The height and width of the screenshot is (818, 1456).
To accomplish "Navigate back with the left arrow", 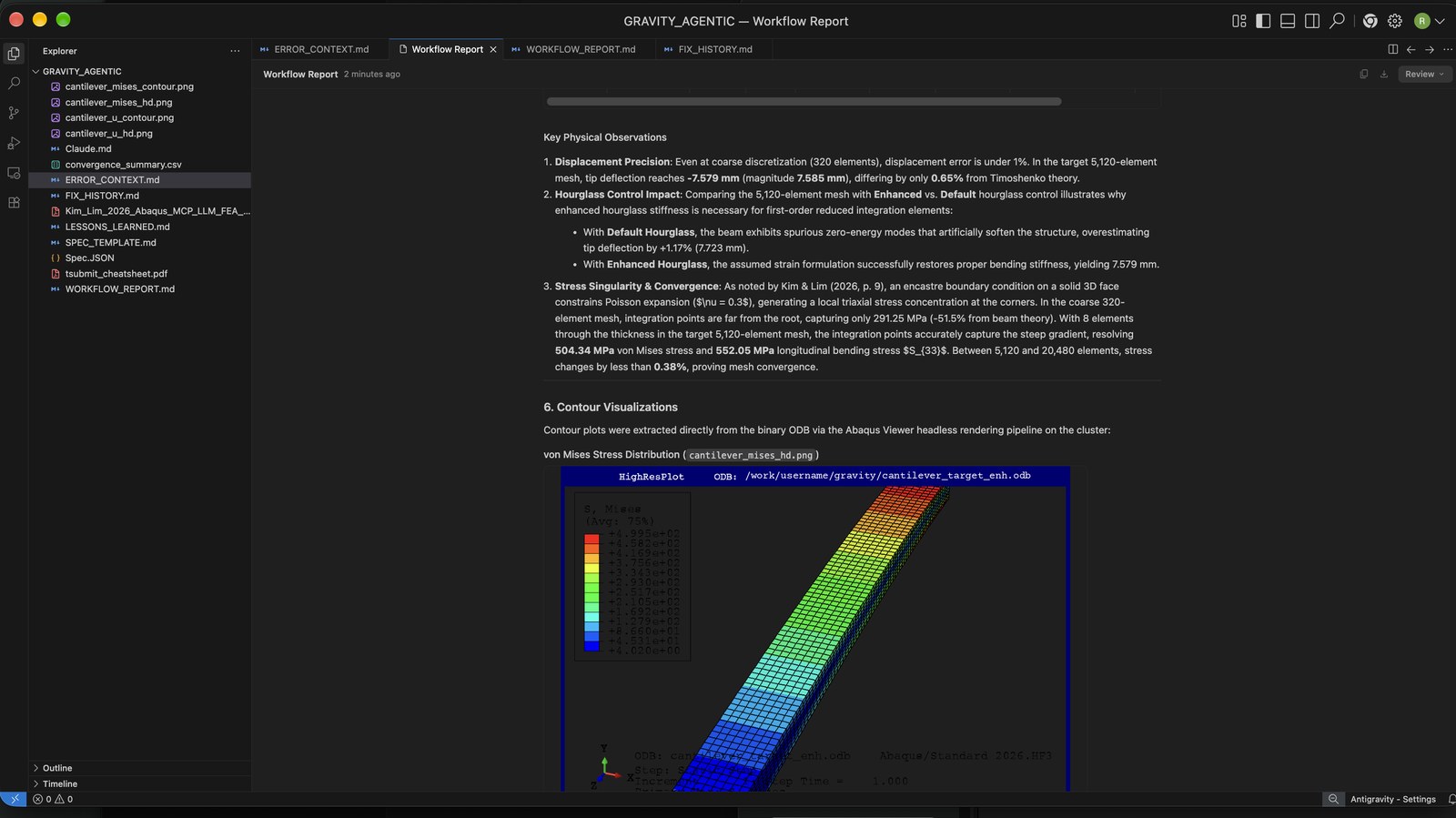I will point(1410,49).
